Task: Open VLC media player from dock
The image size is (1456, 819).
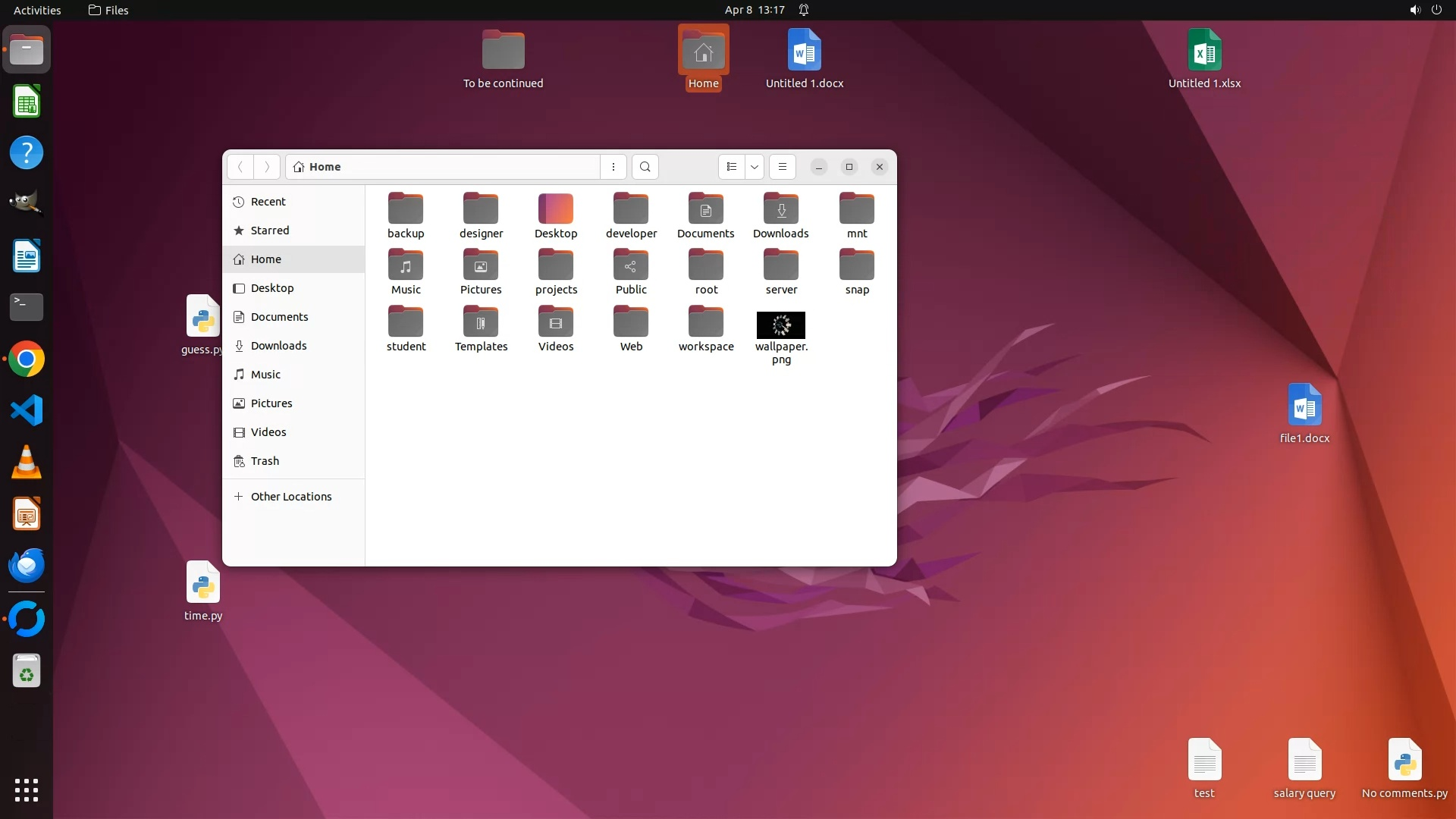Action: tap(27, 463)
